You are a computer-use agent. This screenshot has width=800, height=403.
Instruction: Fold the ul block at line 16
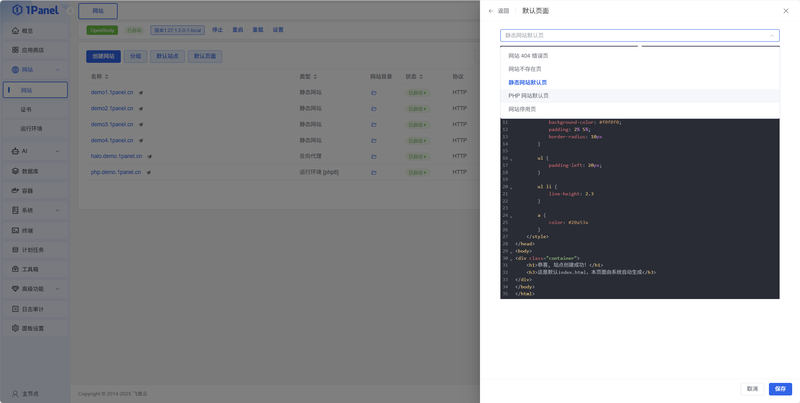tap(511, 159)
